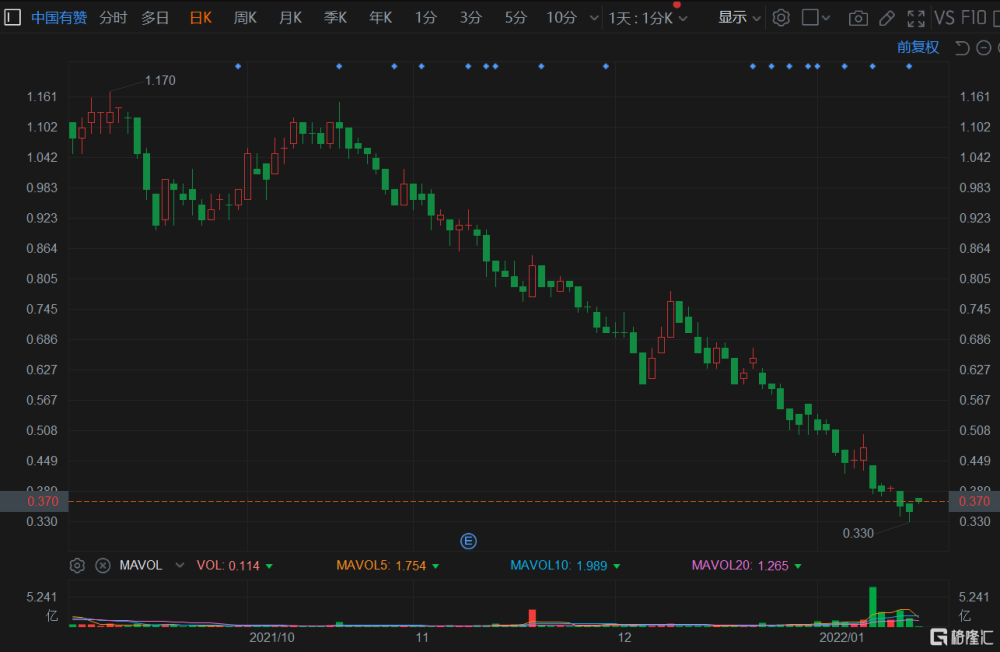1000x652 pixels.
Task: Click the 0.330 low price label
Action: coord(858,533)
